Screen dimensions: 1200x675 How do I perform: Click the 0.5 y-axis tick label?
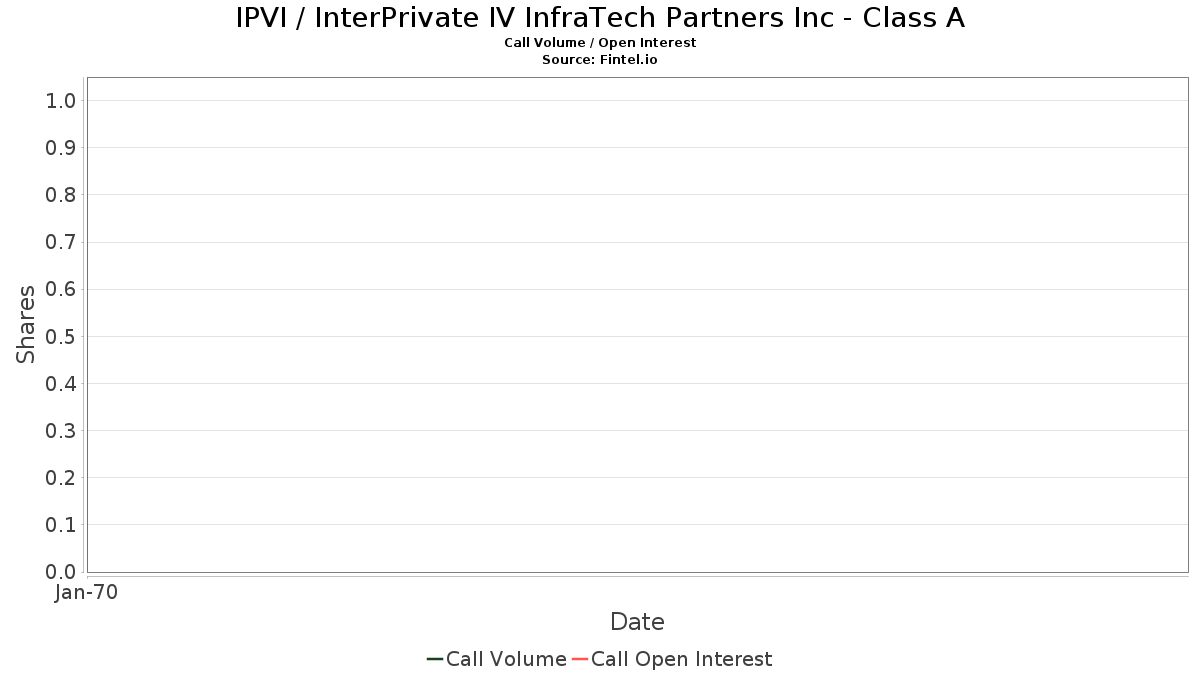click(61, 336)
